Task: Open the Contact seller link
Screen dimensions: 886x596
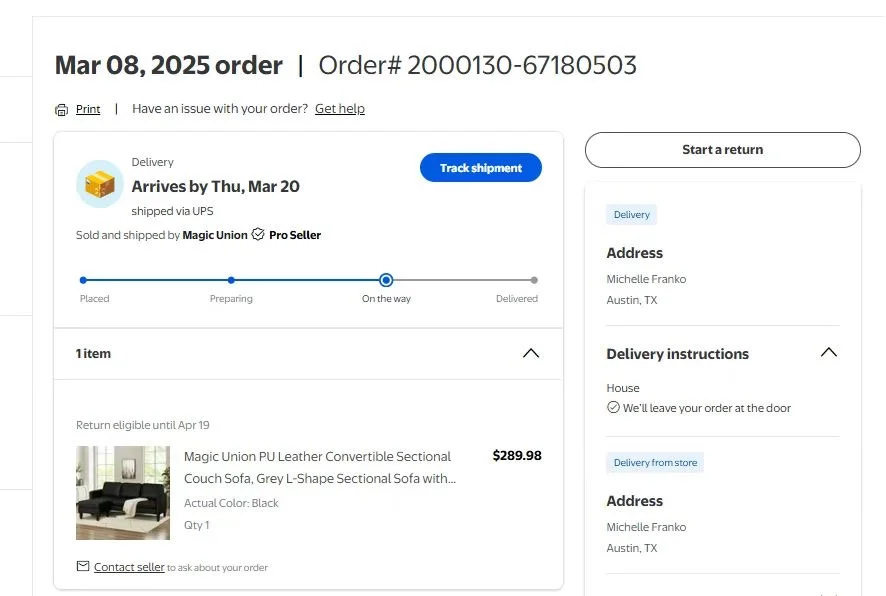Action: 129,567
